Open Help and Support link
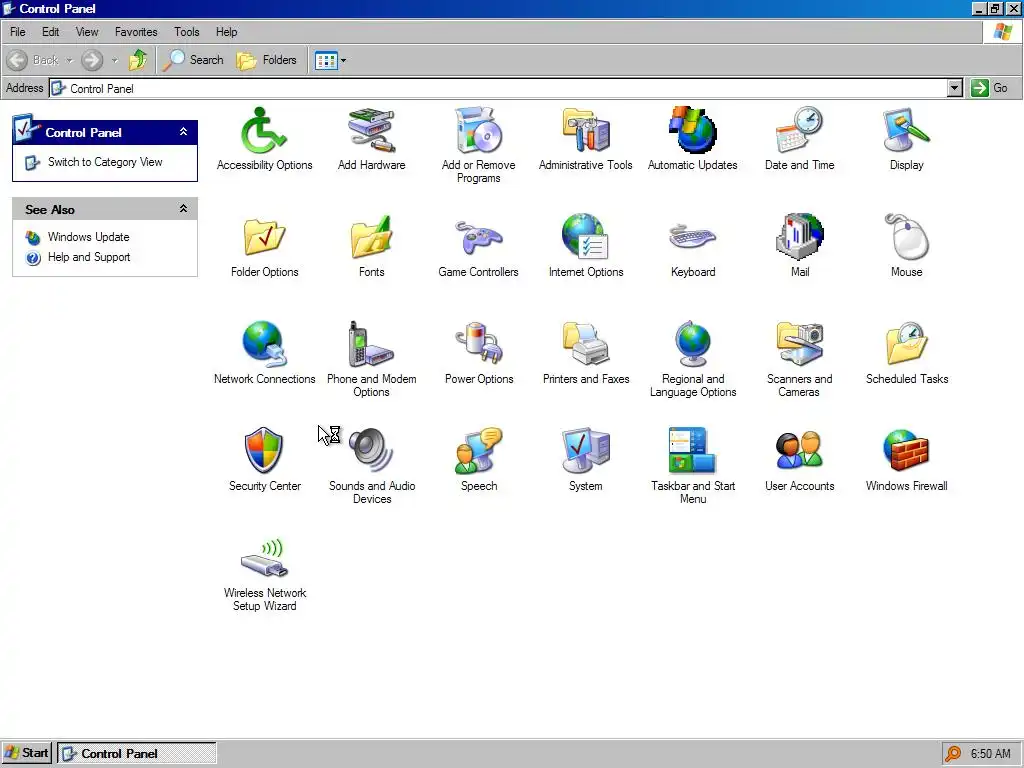 coord(89,257)
